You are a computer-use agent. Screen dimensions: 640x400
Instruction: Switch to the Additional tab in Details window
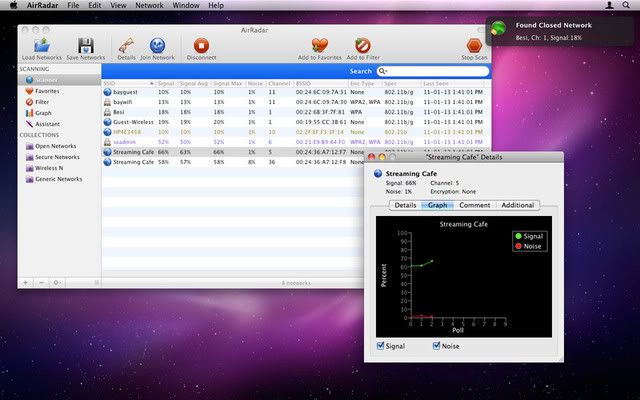[x=517, y=205]
